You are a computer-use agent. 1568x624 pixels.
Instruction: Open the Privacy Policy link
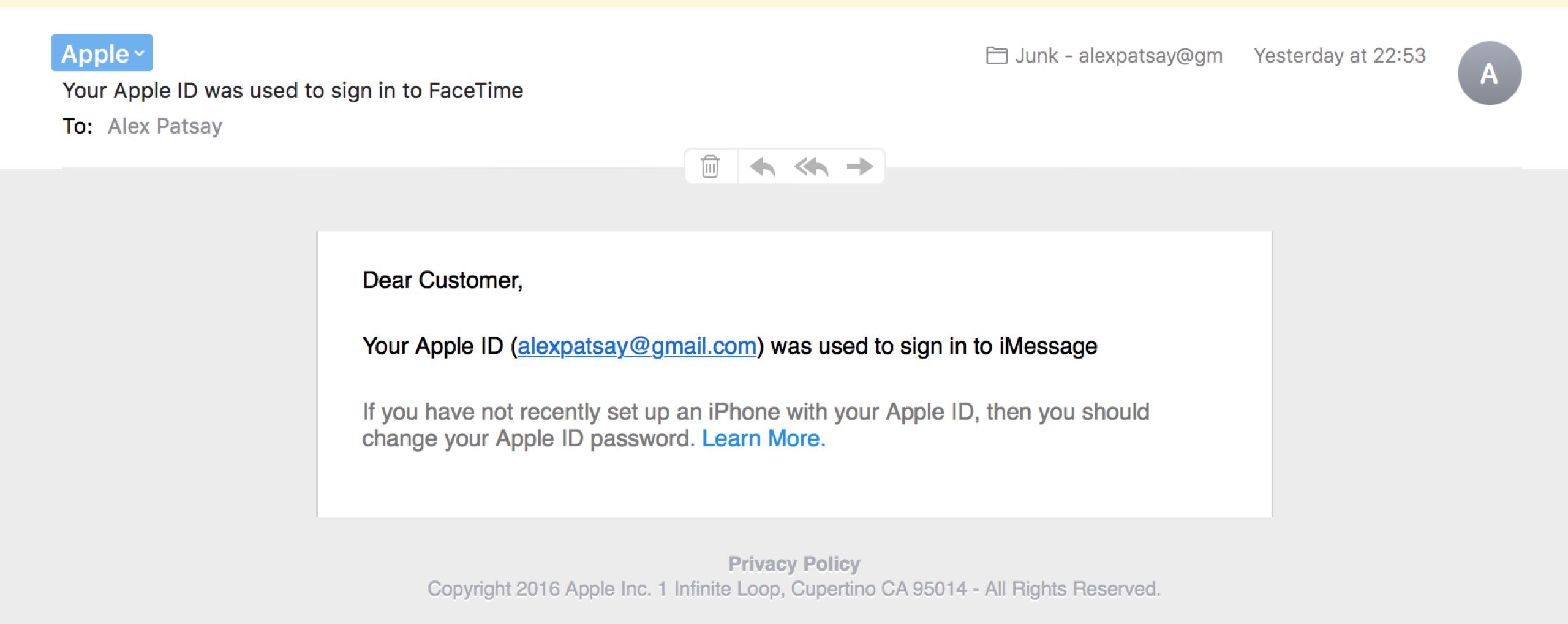point(794,563)
